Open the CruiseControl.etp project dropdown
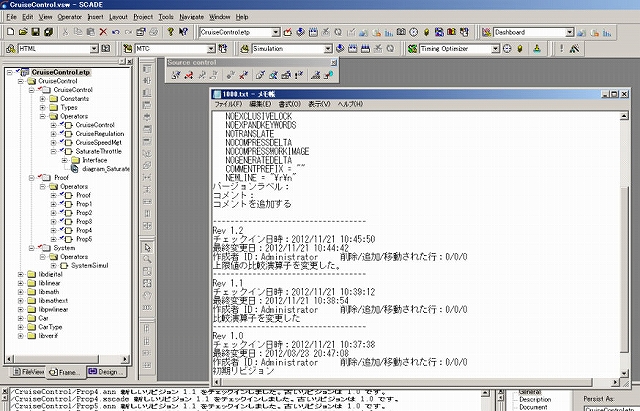Viewport: 640px width, 411px height. [276, 32]
